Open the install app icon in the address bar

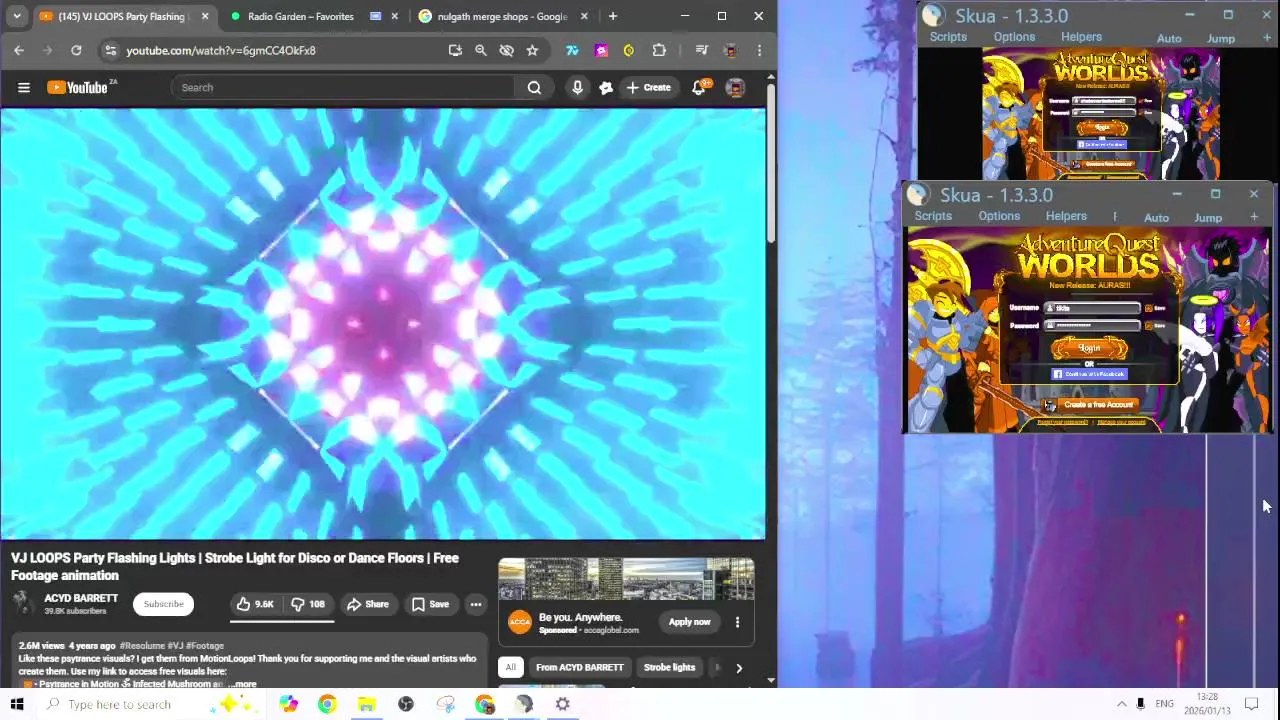click(x=455, y=50)
